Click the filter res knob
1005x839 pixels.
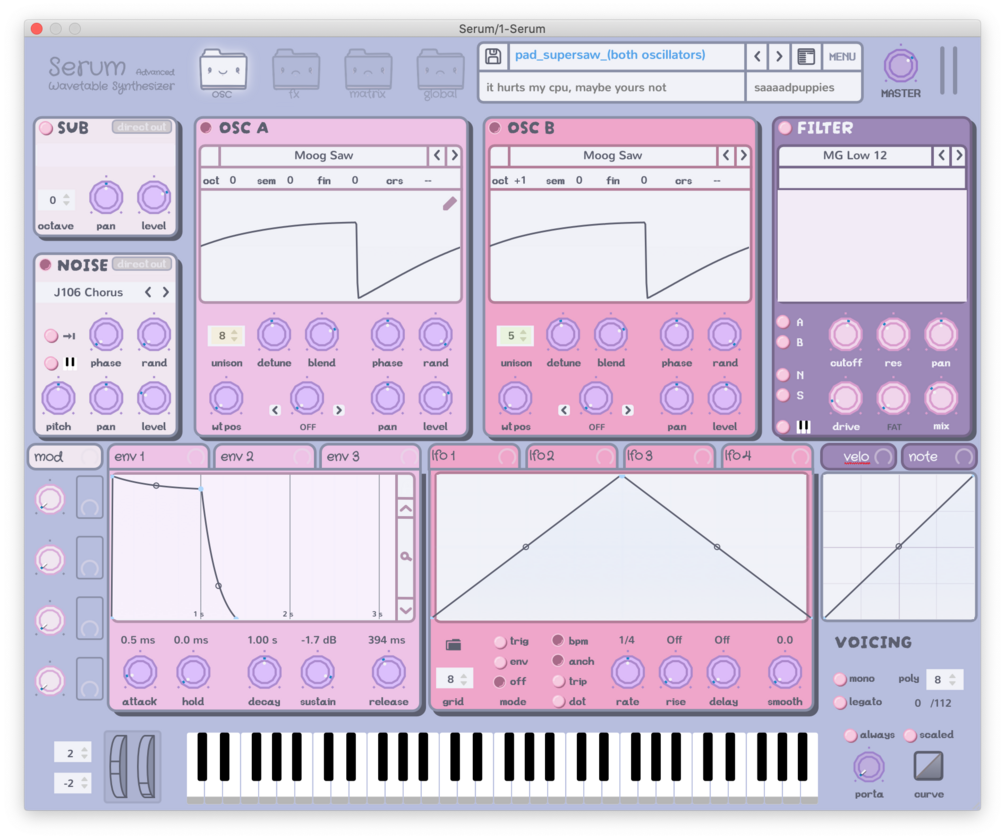[893, 335]
